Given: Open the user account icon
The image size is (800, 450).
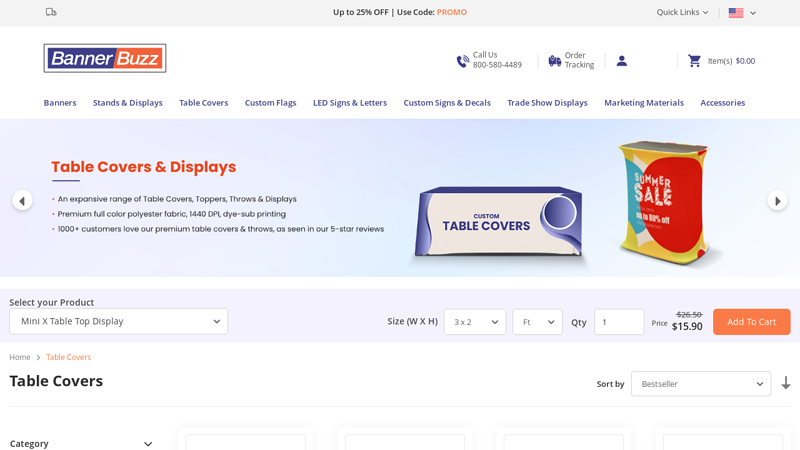Looking at the screenshot, I should click(x=621, y=61).
